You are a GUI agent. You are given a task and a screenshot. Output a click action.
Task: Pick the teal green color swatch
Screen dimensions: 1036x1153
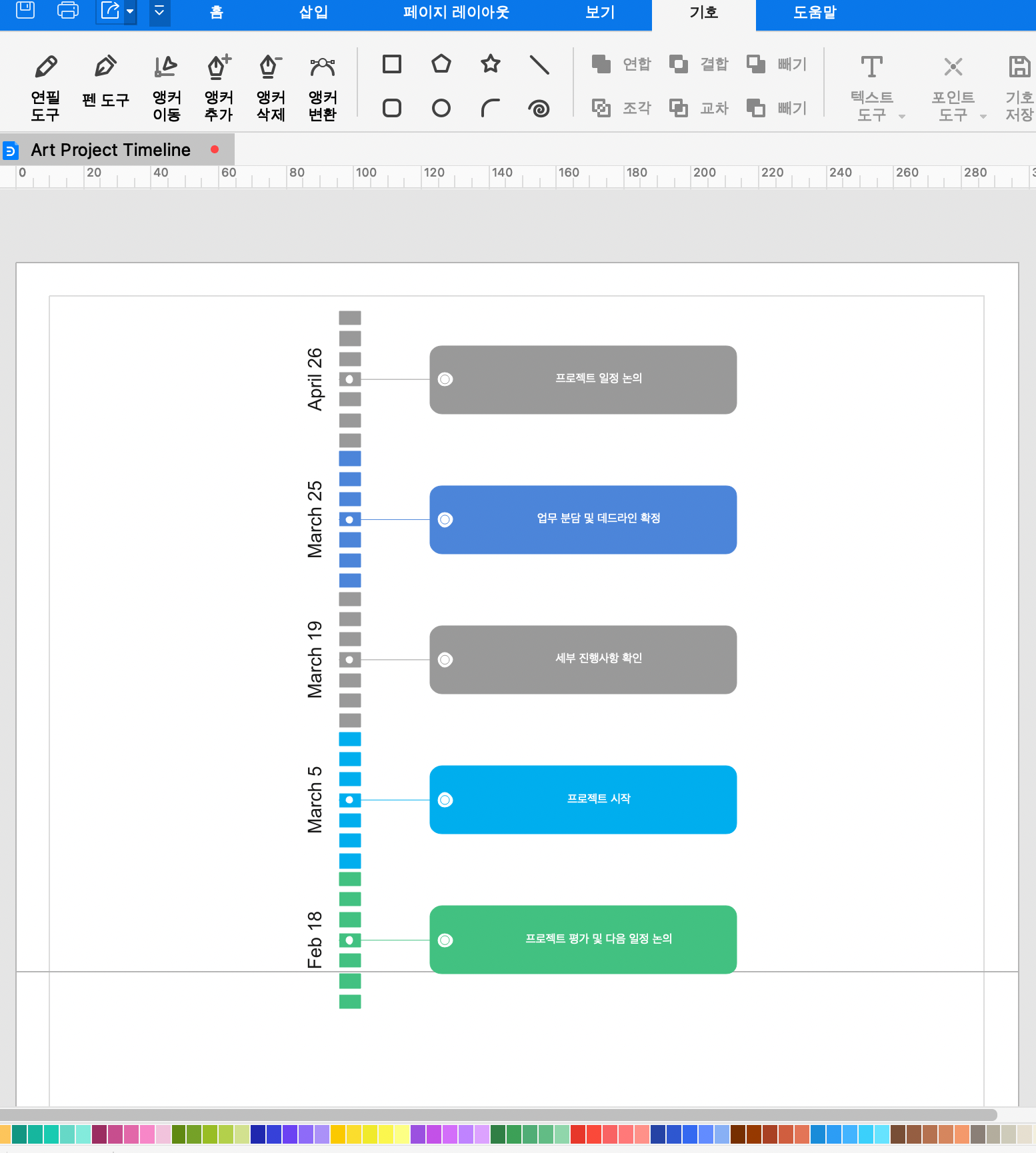click(19, 1134)
